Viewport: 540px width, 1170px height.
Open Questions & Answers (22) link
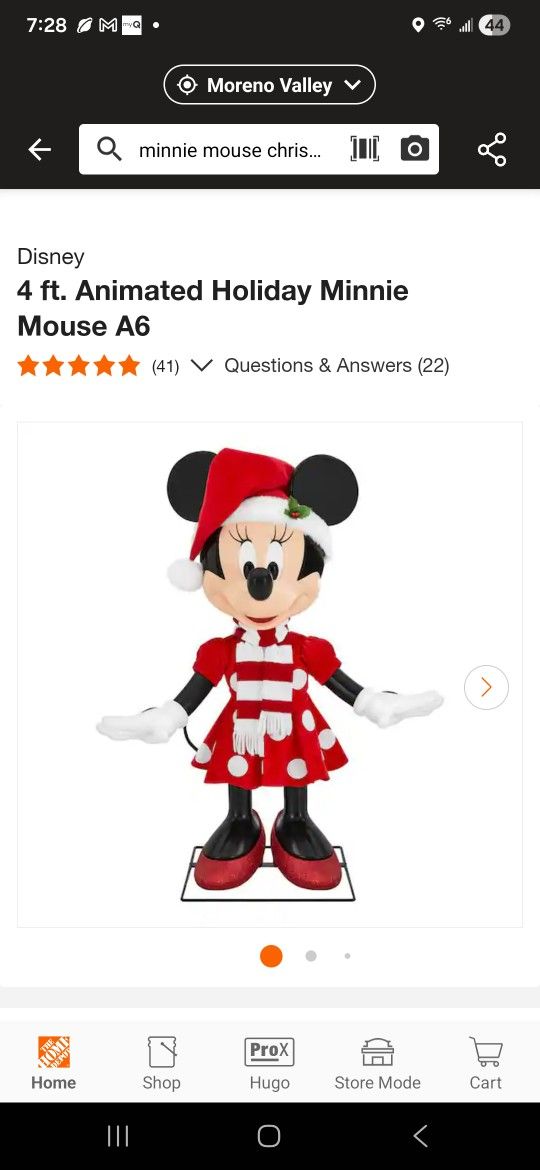(x=337, y=366)
